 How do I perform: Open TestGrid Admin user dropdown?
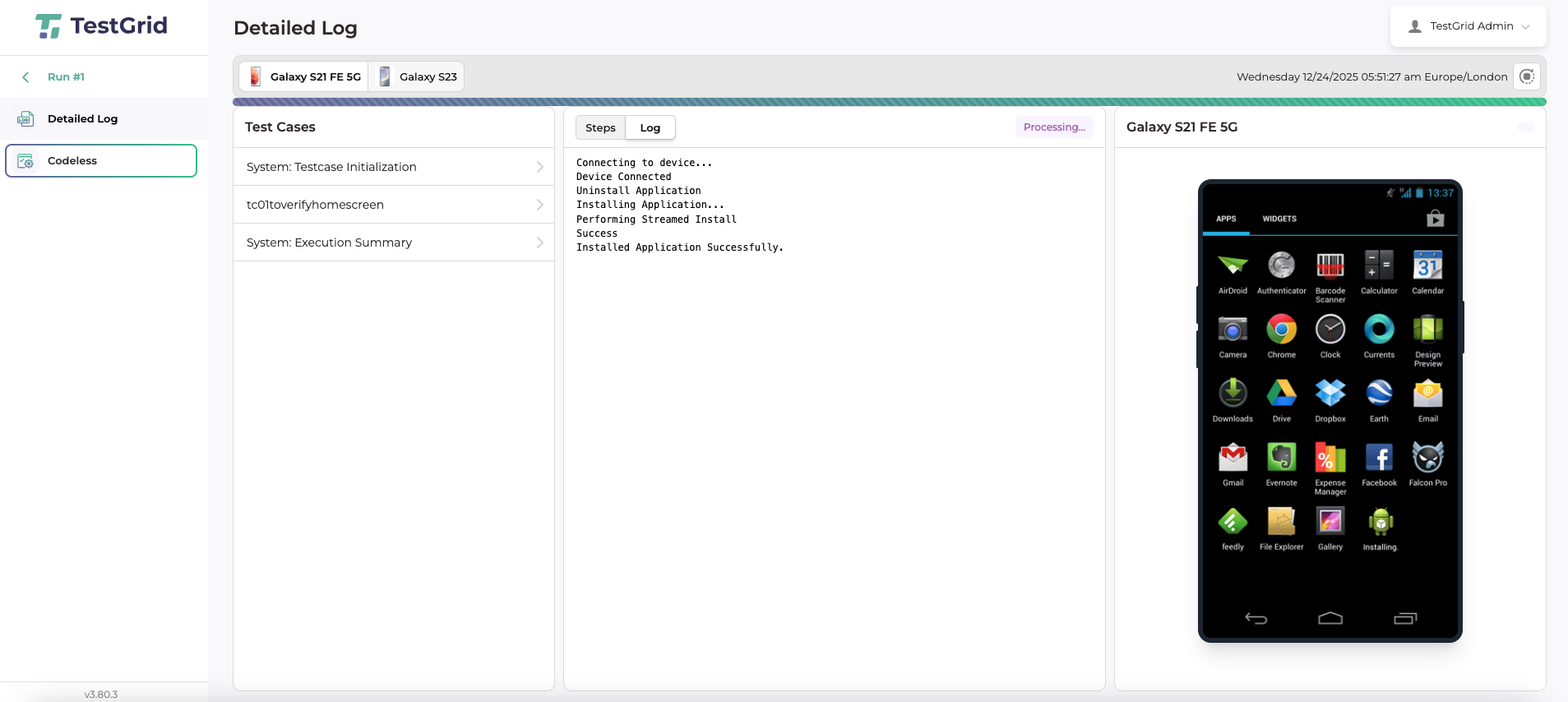(x=1468, y=26)
